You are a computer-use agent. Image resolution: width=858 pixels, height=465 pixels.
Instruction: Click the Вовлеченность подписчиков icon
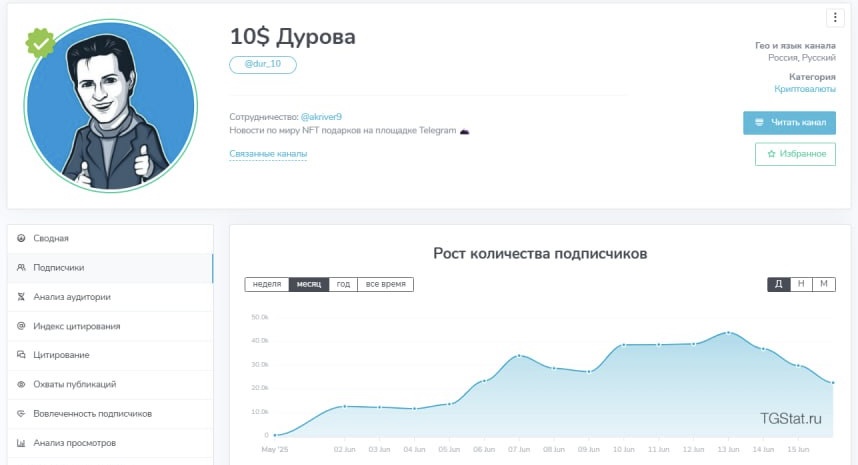[21, 414]
